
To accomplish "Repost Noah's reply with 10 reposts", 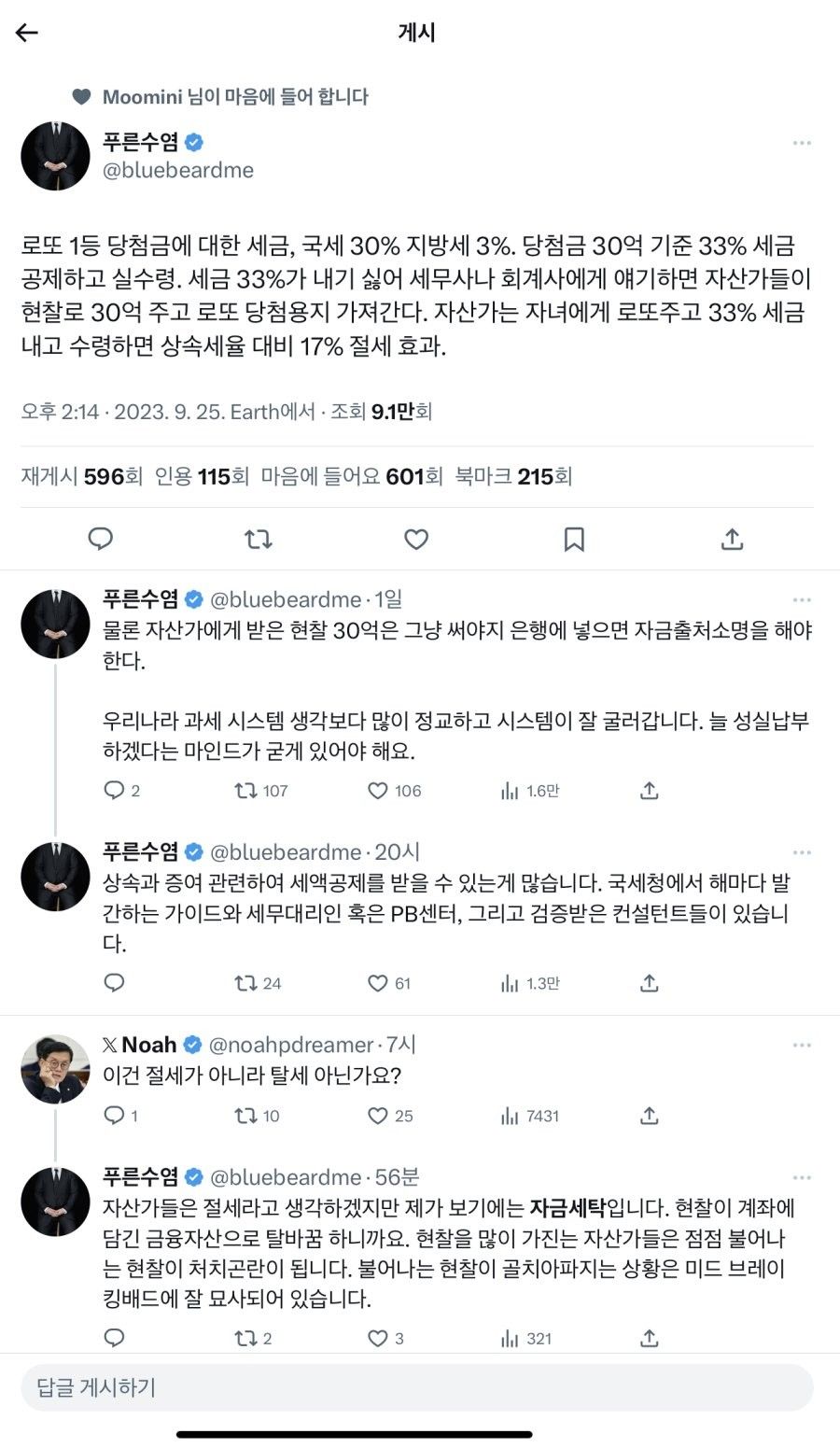I will pos(257,1116).
